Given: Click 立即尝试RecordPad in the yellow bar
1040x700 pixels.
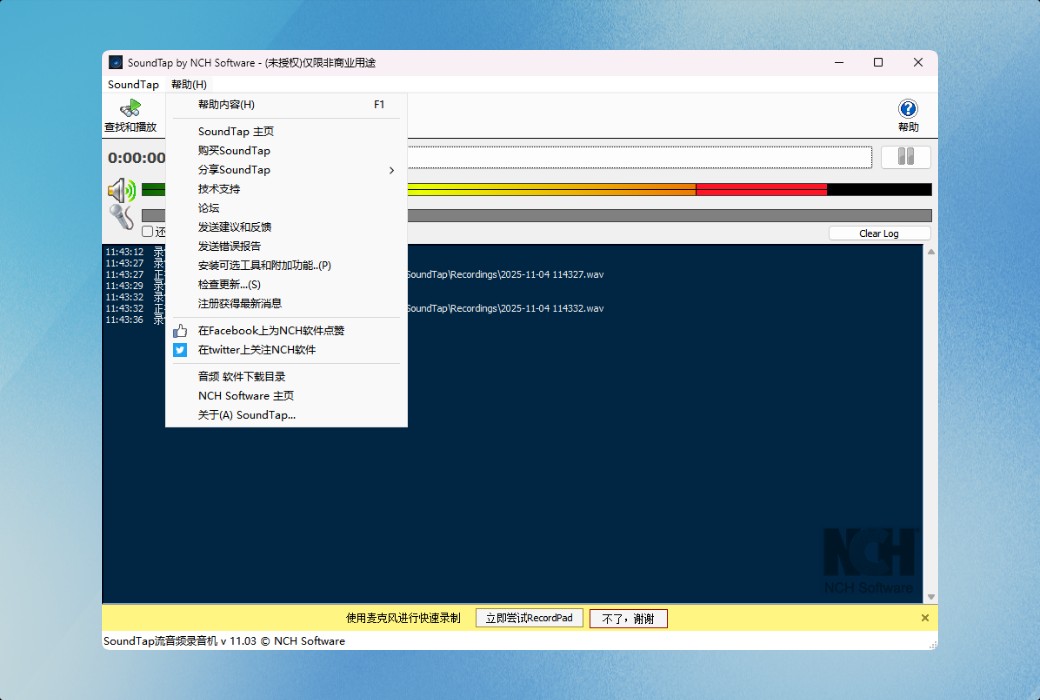Looking at the screenshot, I should pyautogui.click(x=528, y=617).
